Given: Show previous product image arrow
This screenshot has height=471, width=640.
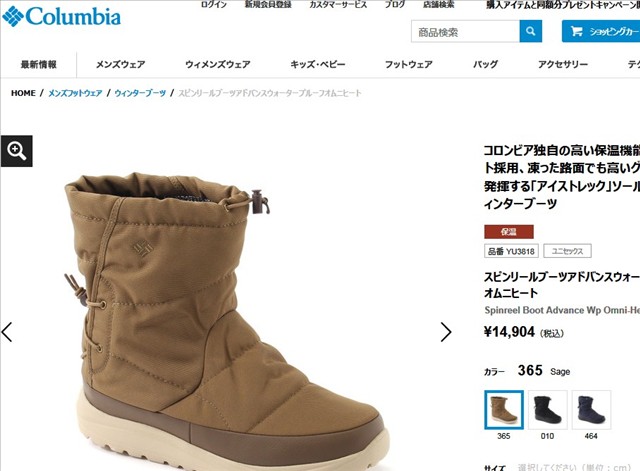Looking at the screenshot, I should (7, 331).
